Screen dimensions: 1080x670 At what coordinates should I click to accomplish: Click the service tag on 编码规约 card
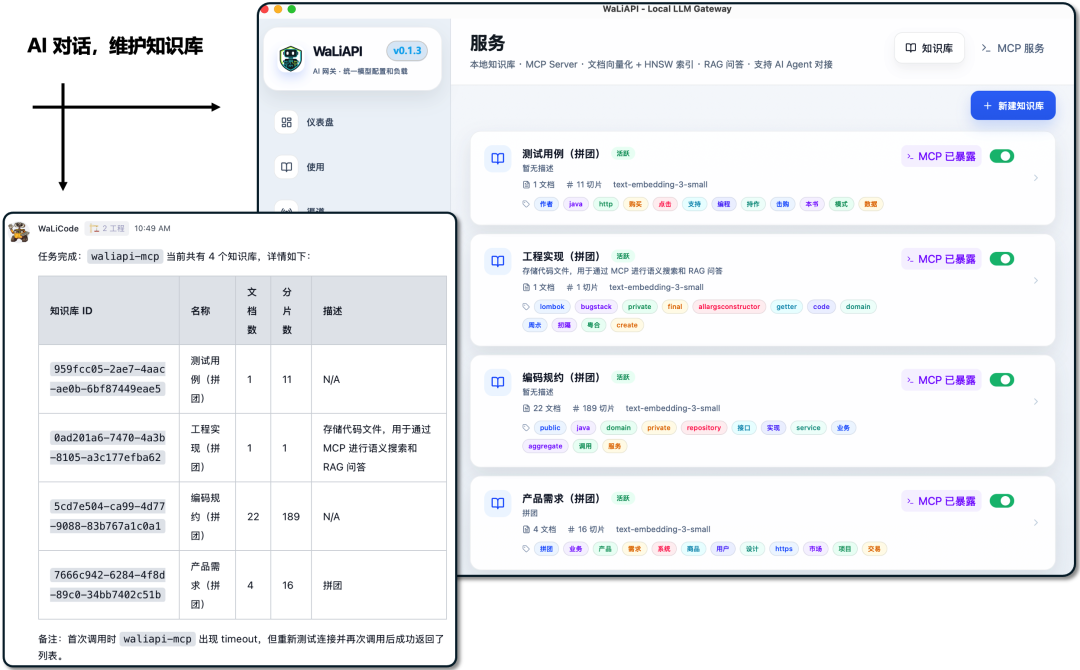click(808, 428)
